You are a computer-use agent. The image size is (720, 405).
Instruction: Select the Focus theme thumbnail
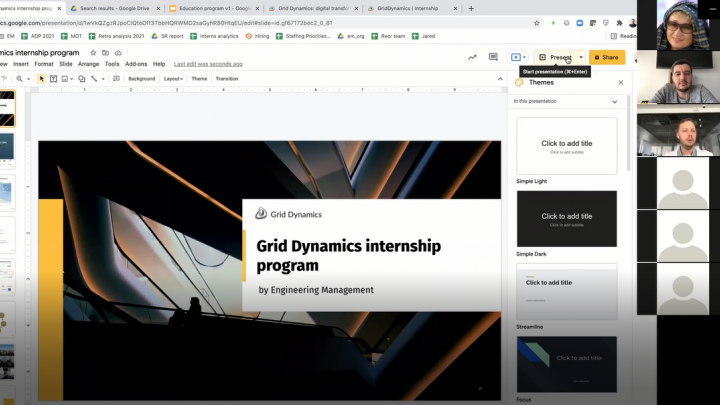click(567, 364)
